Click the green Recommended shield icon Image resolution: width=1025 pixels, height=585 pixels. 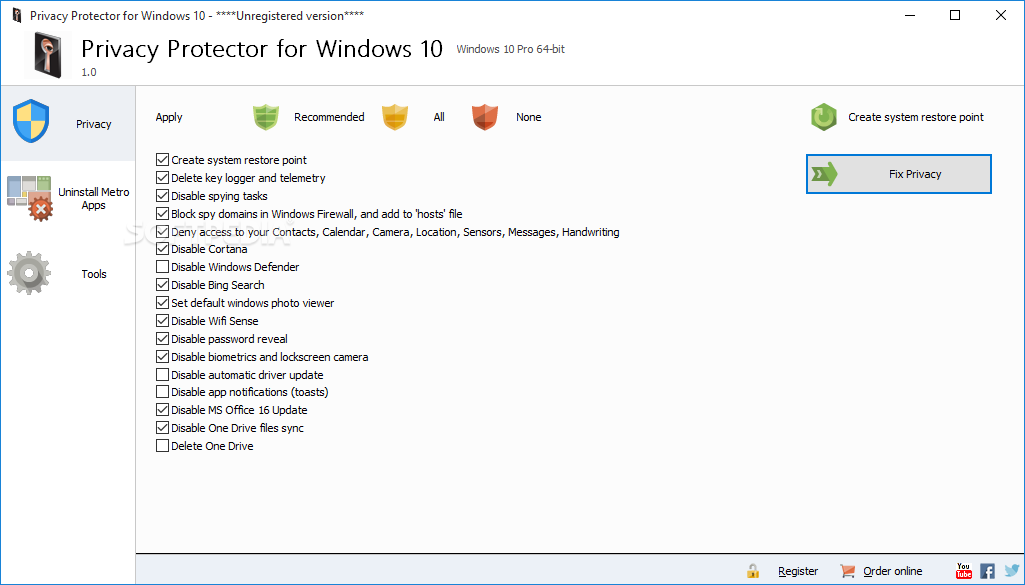tap(266, 117)
